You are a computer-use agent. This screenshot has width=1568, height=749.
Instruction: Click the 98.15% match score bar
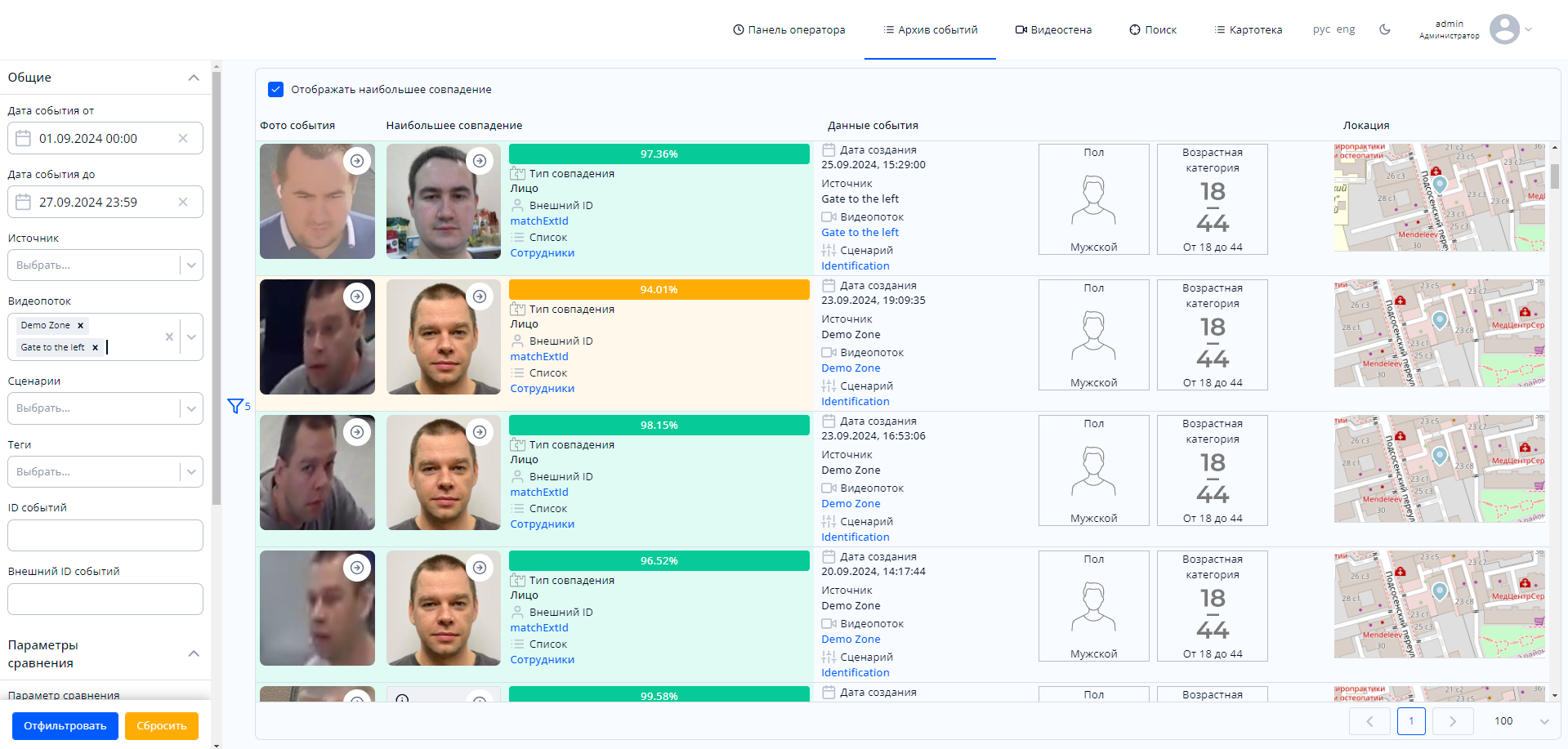tap(659, 425)
